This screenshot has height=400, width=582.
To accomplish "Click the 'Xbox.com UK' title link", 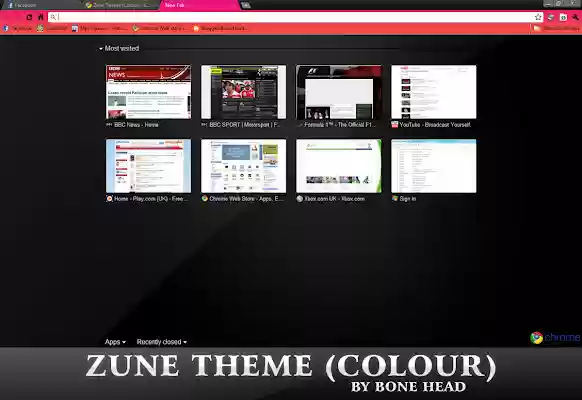I will [334, 199].
